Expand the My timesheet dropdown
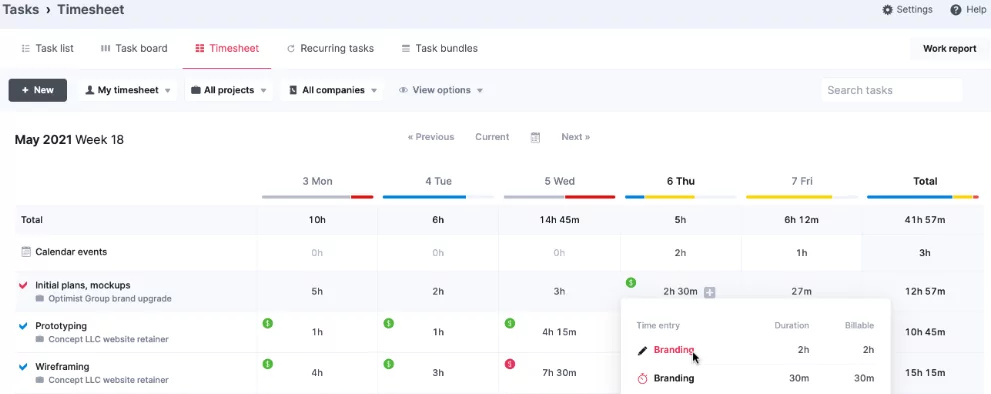 tap(128, 90)
